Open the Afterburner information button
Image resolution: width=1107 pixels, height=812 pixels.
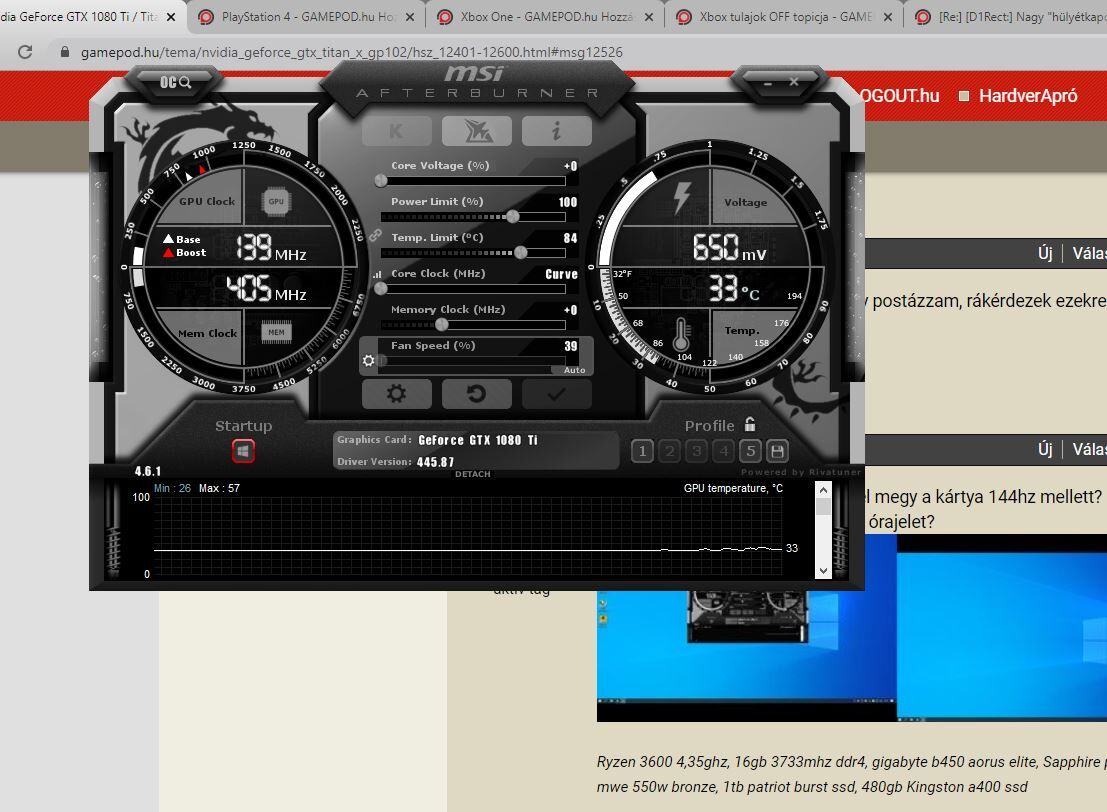[556, 131]
